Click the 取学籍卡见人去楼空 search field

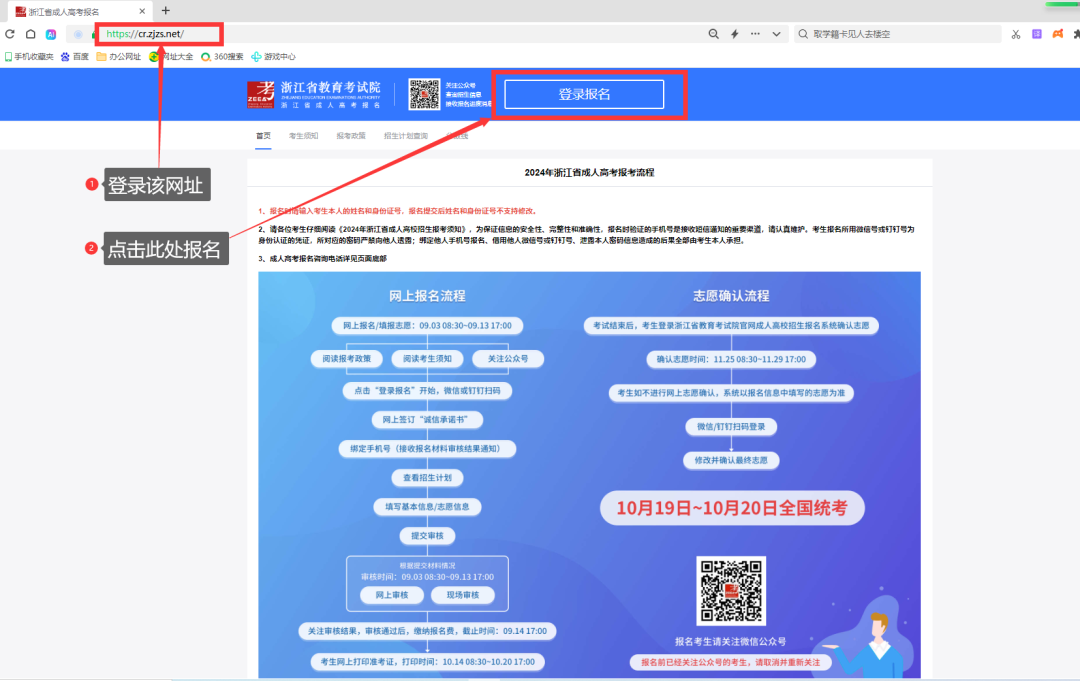(900, 34)
